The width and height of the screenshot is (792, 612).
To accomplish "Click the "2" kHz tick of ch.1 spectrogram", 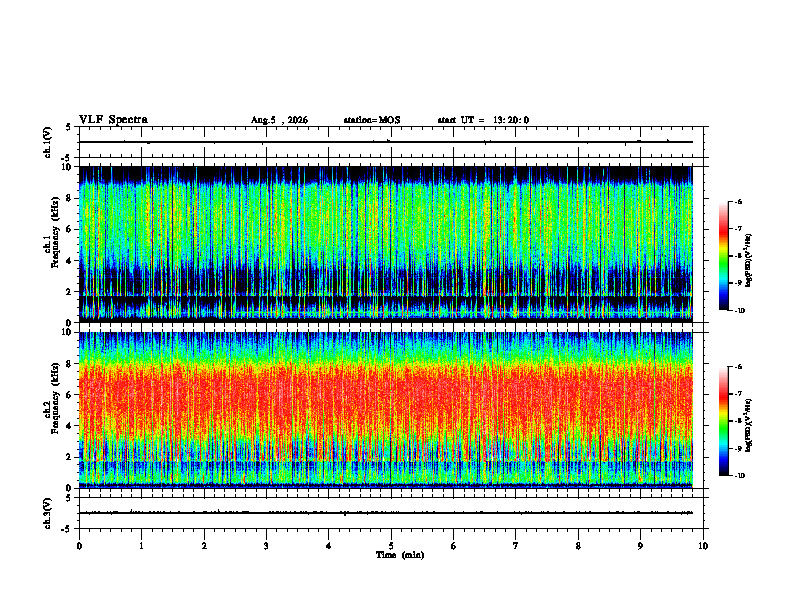I will point(70,291).
